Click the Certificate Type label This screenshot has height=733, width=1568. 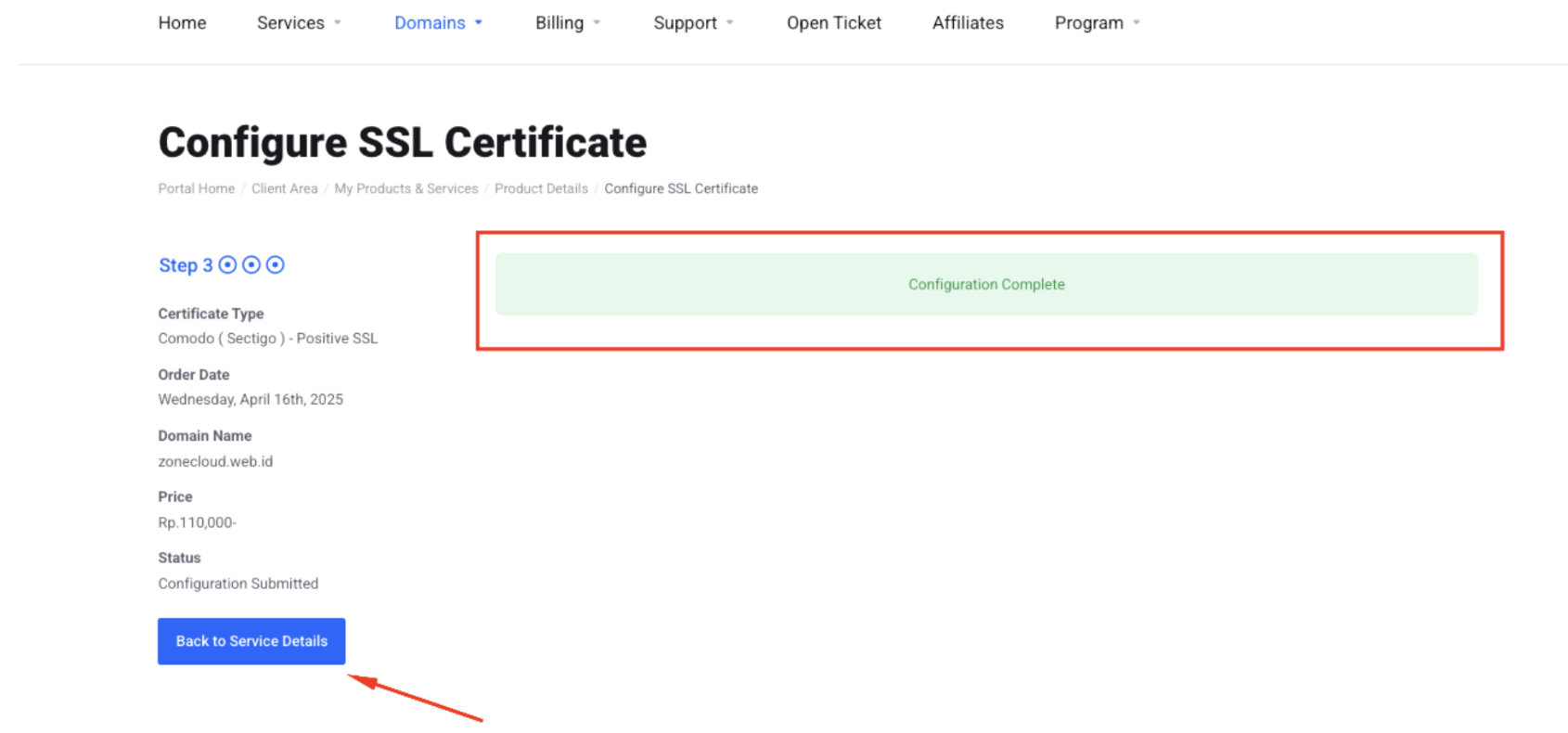(x=211, y=314)
